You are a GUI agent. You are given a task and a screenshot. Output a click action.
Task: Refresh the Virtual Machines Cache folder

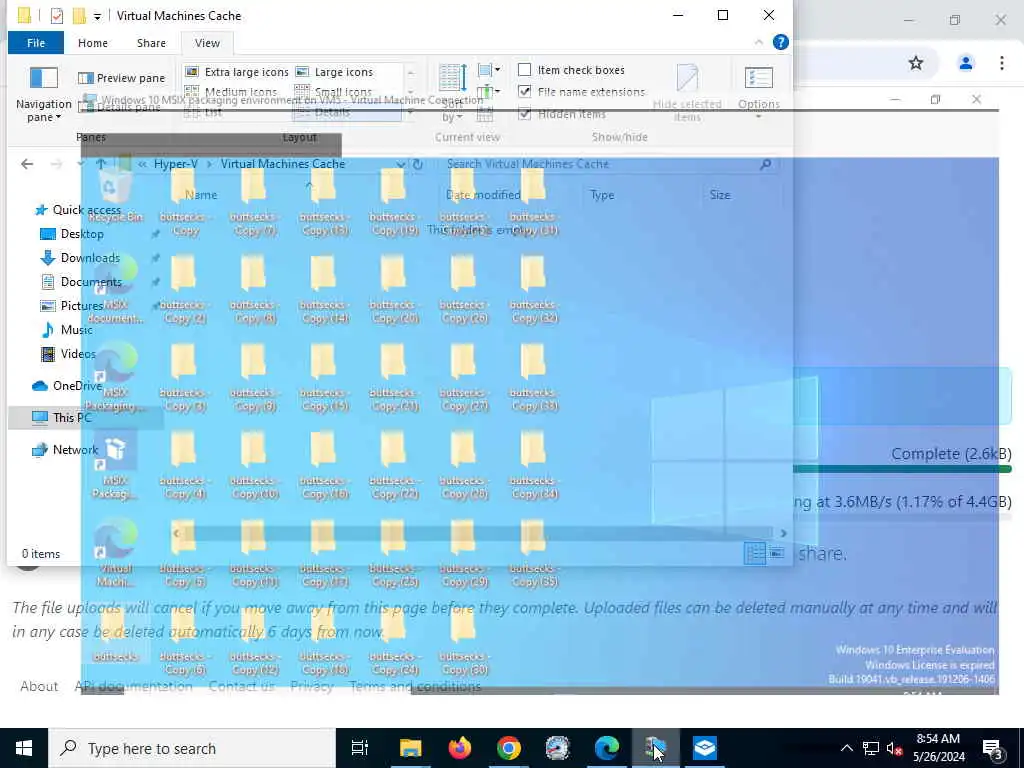tap(418, 164)
